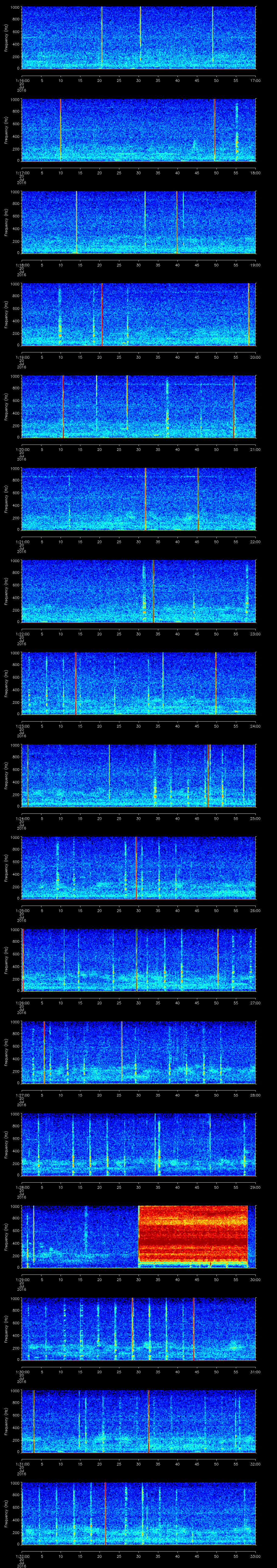Click the spectrogram panel starting at 1:22:00
Image resolution: width=277 pixels, height=1568 pixels.
coord(139,591)
